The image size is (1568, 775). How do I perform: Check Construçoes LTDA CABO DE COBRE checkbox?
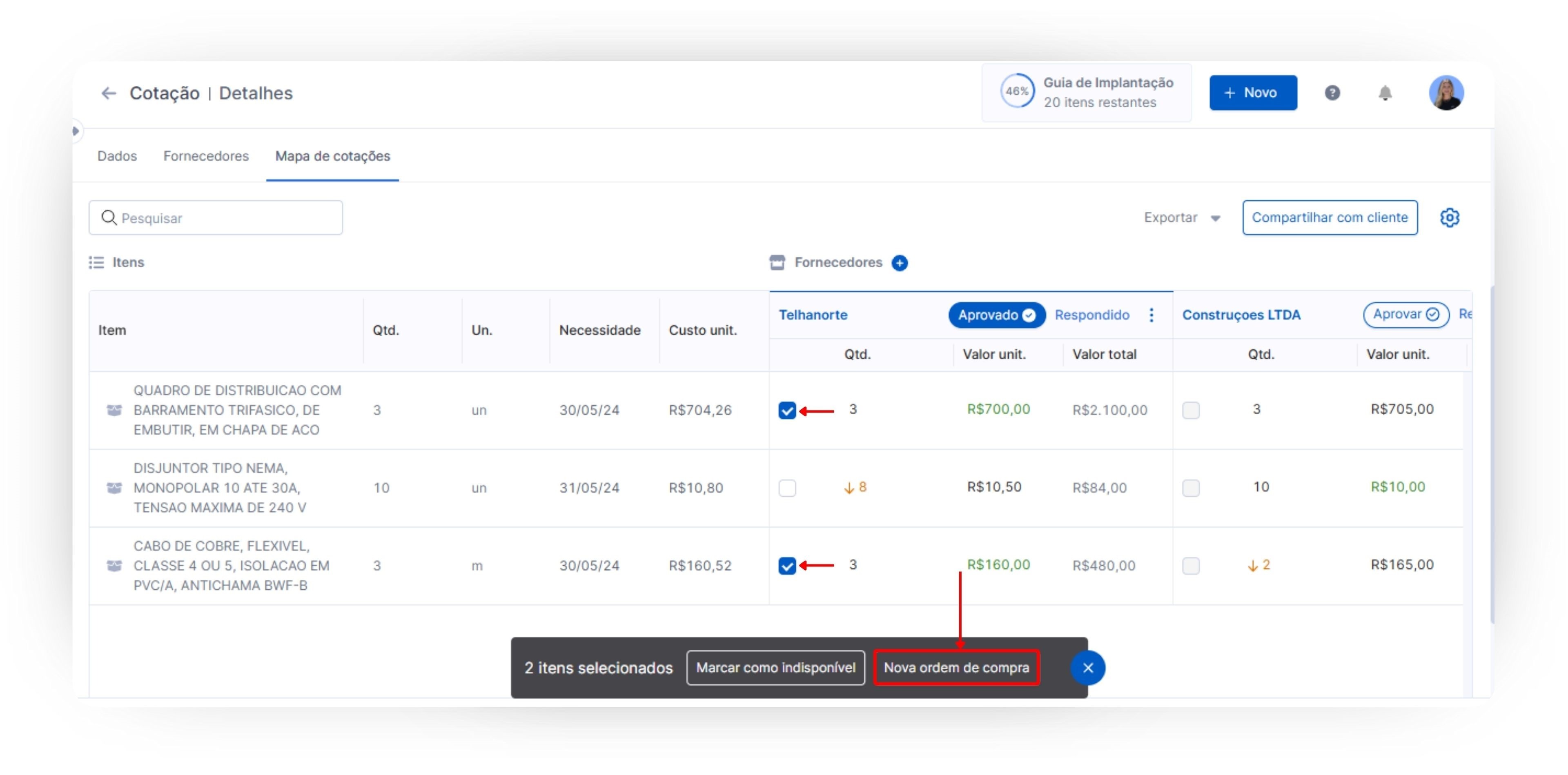pos(1191,566)
